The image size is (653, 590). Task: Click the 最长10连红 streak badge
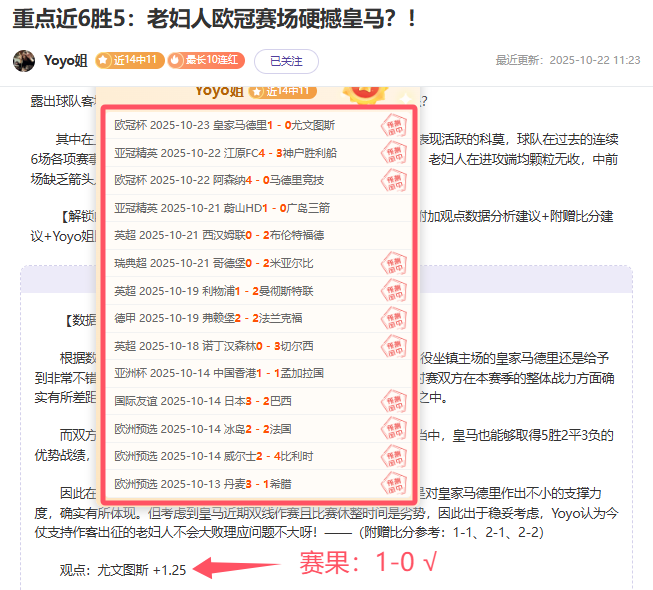pos(206,61)
